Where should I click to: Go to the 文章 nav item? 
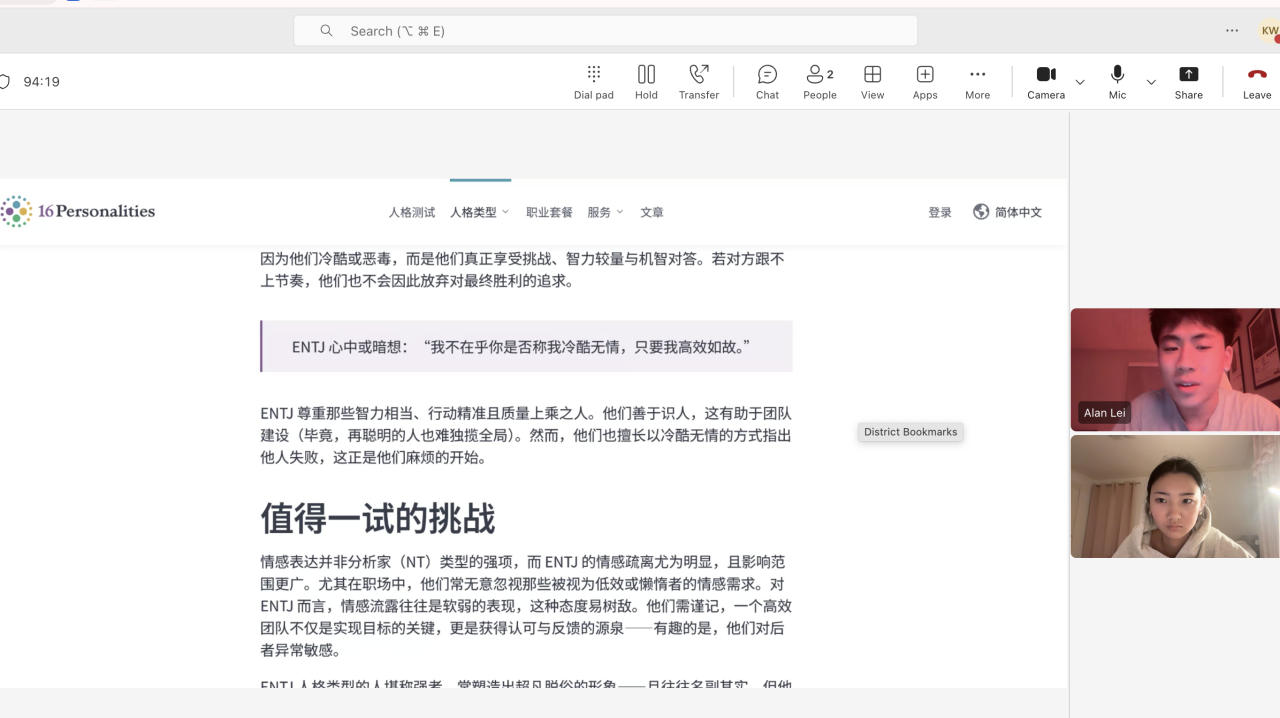click(x=652, y=212)
